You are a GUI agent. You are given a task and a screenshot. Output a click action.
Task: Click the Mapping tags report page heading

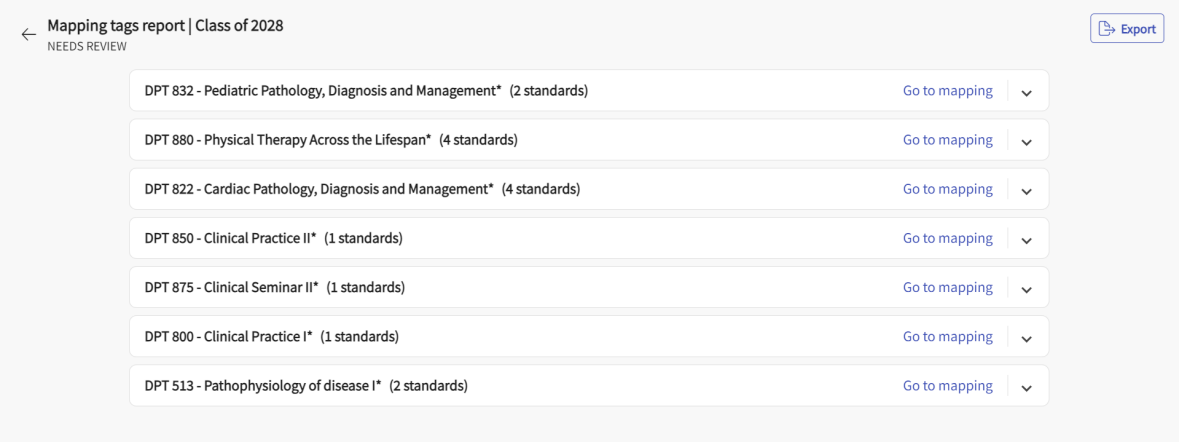165,26
